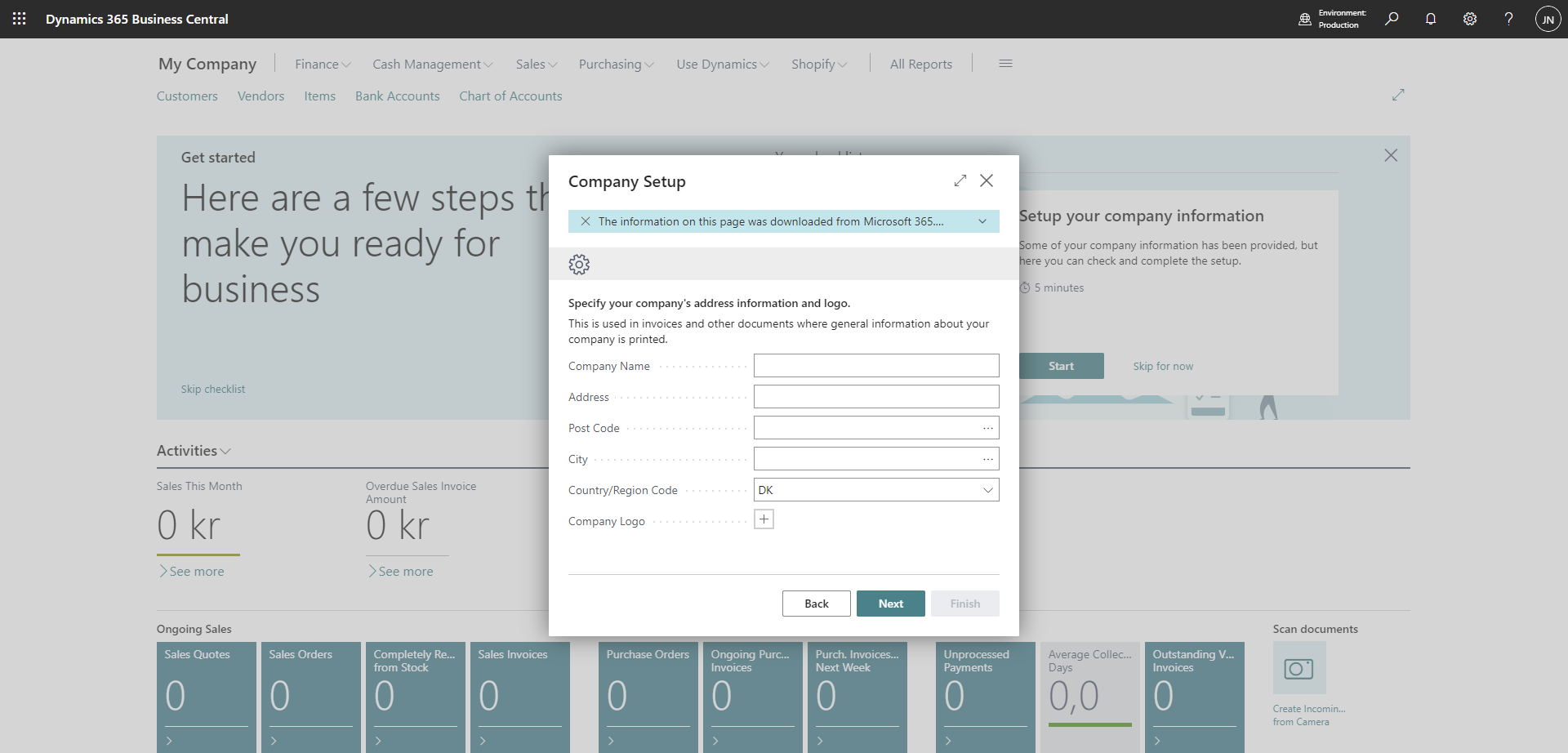Expand the Shopify menu
Screen dimensions: 1568x753
[x=819, y=64]
